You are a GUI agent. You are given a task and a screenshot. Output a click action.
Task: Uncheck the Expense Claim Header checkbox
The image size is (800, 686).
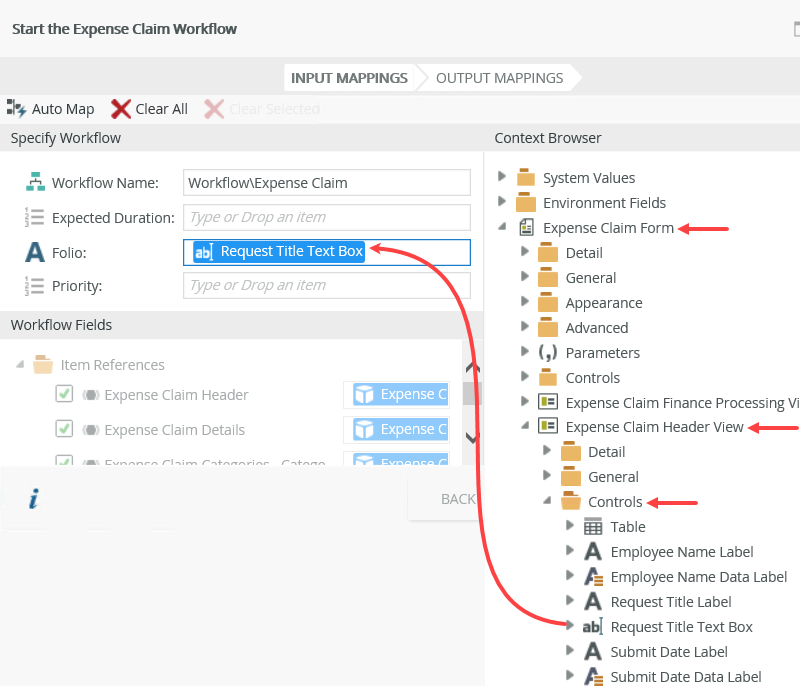coord(64,394)
